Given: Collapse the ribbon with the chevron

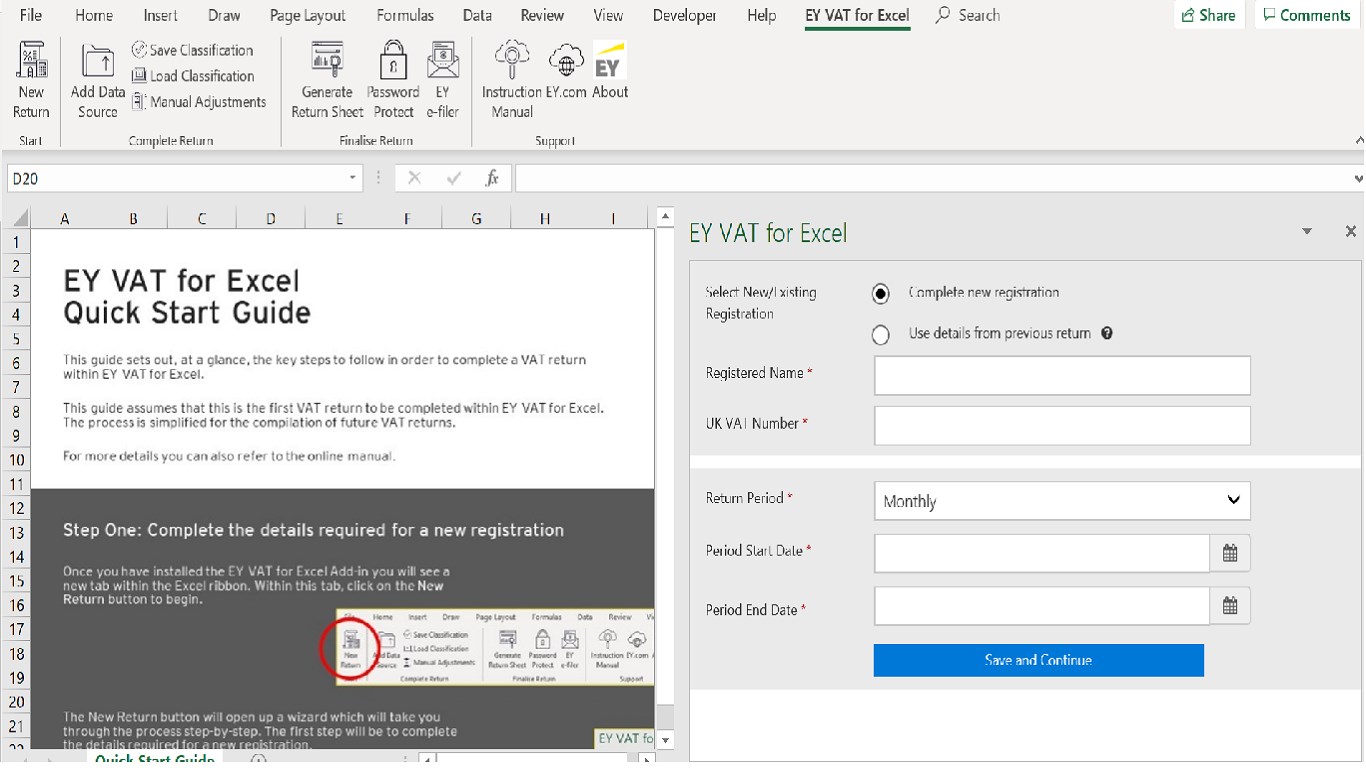Looking at the screenshot, I should click(x=1358, y=140).
